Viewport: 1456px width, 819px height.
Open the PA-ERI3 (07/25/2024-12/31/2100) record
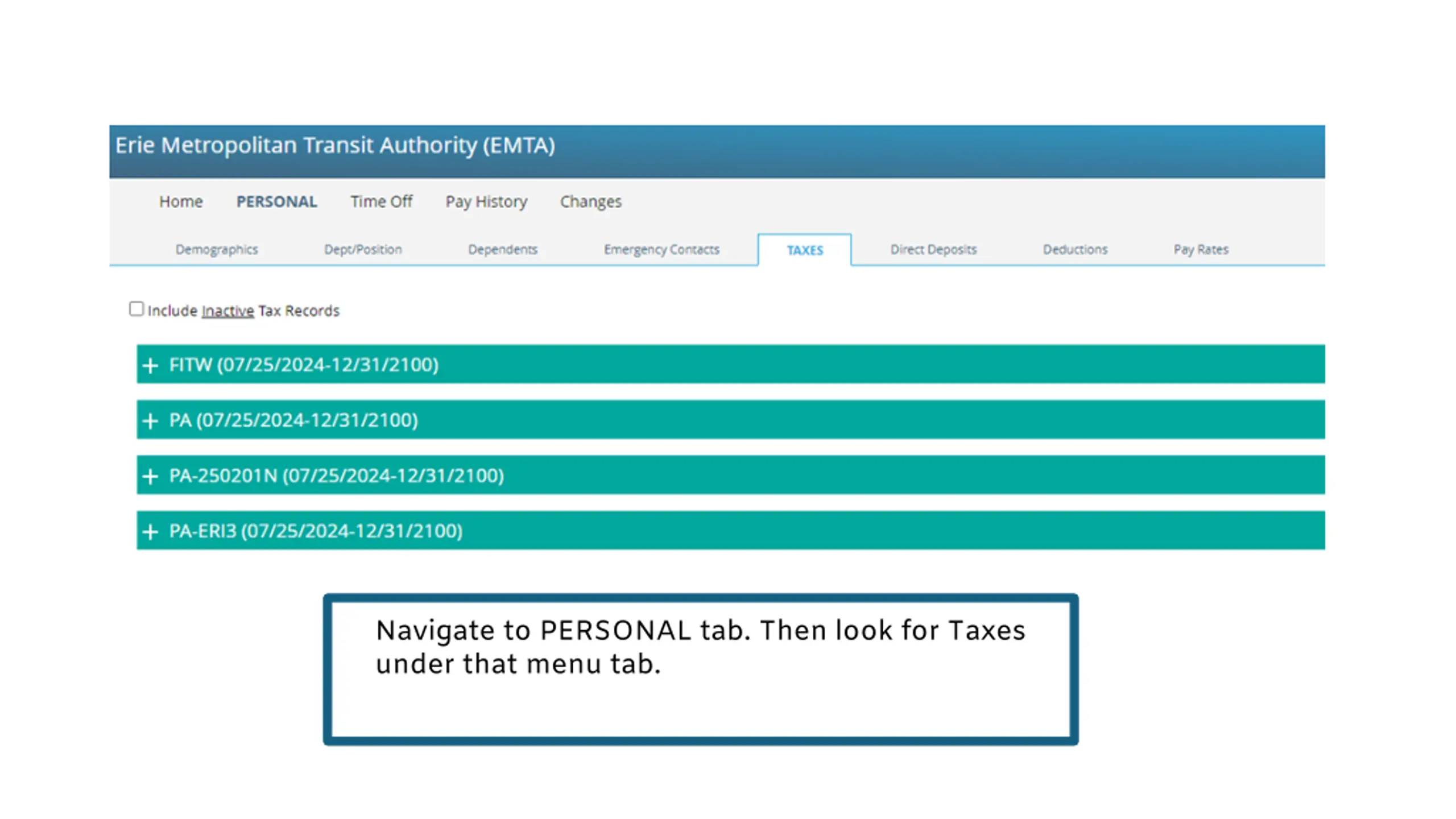coord(731,531)
